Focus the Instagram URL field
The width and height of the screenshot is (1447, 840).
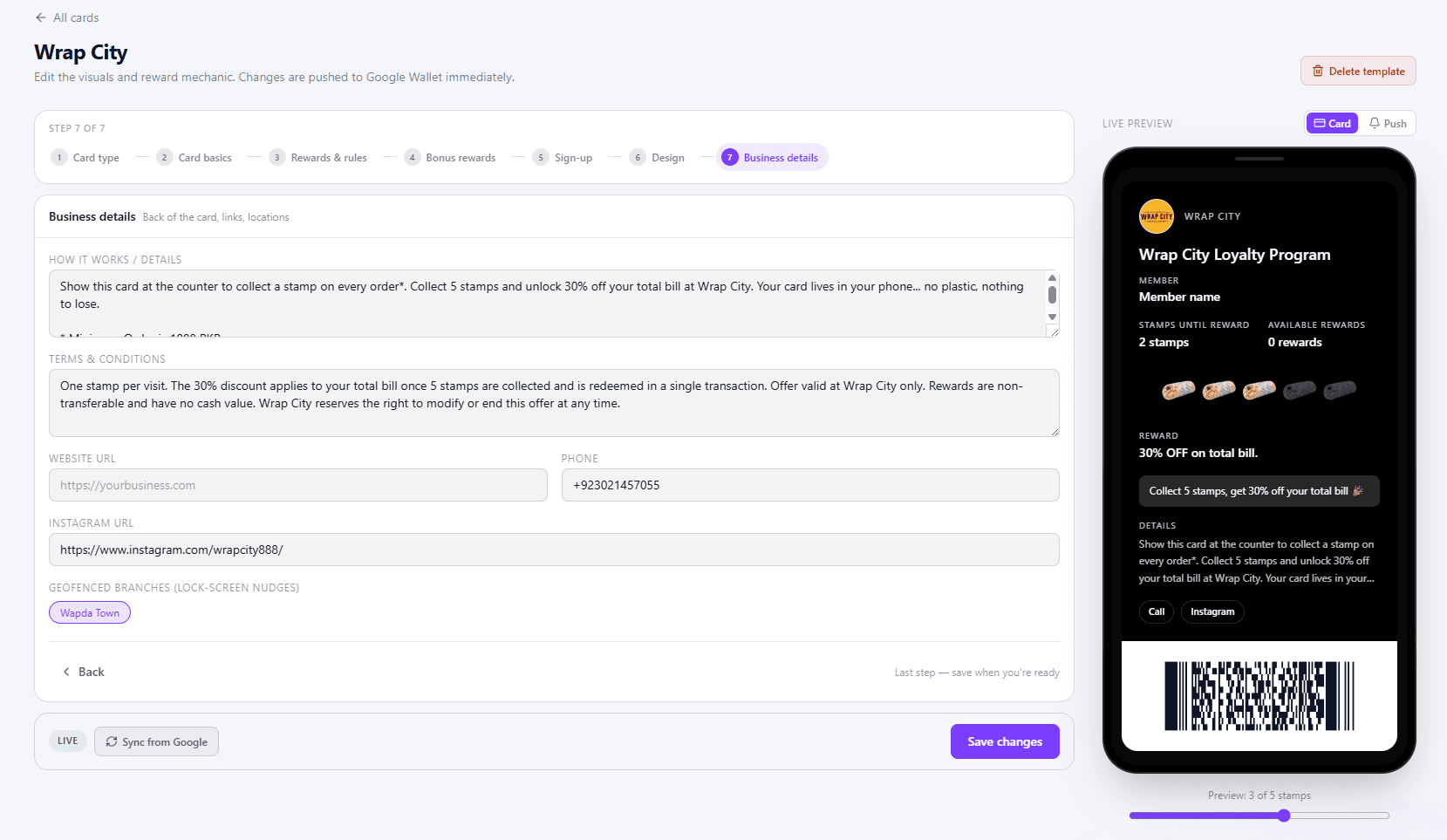click(x=554, y=550)
